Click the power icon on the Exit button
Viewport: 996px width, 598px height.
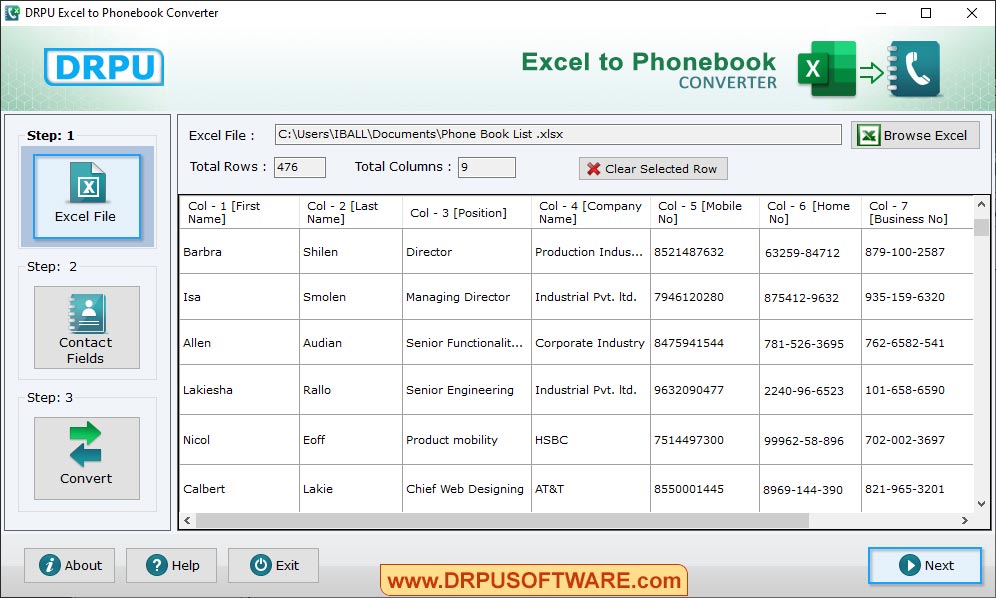[x=251, y=565]
